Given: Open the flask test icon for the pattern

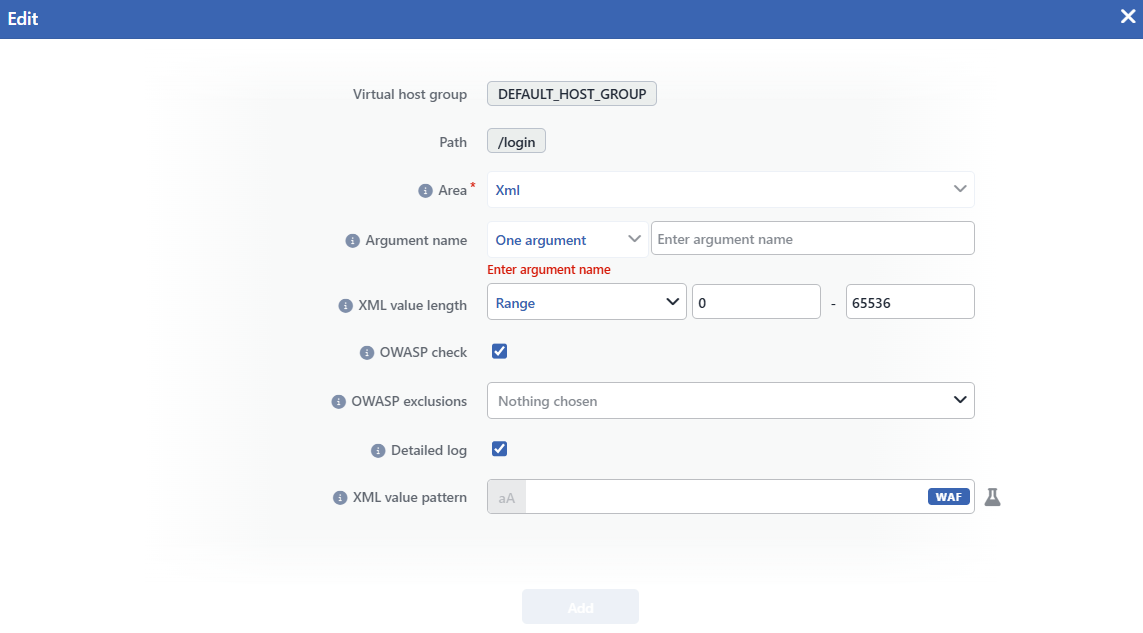Looking at the screenshot, I should tap(992, 497).
